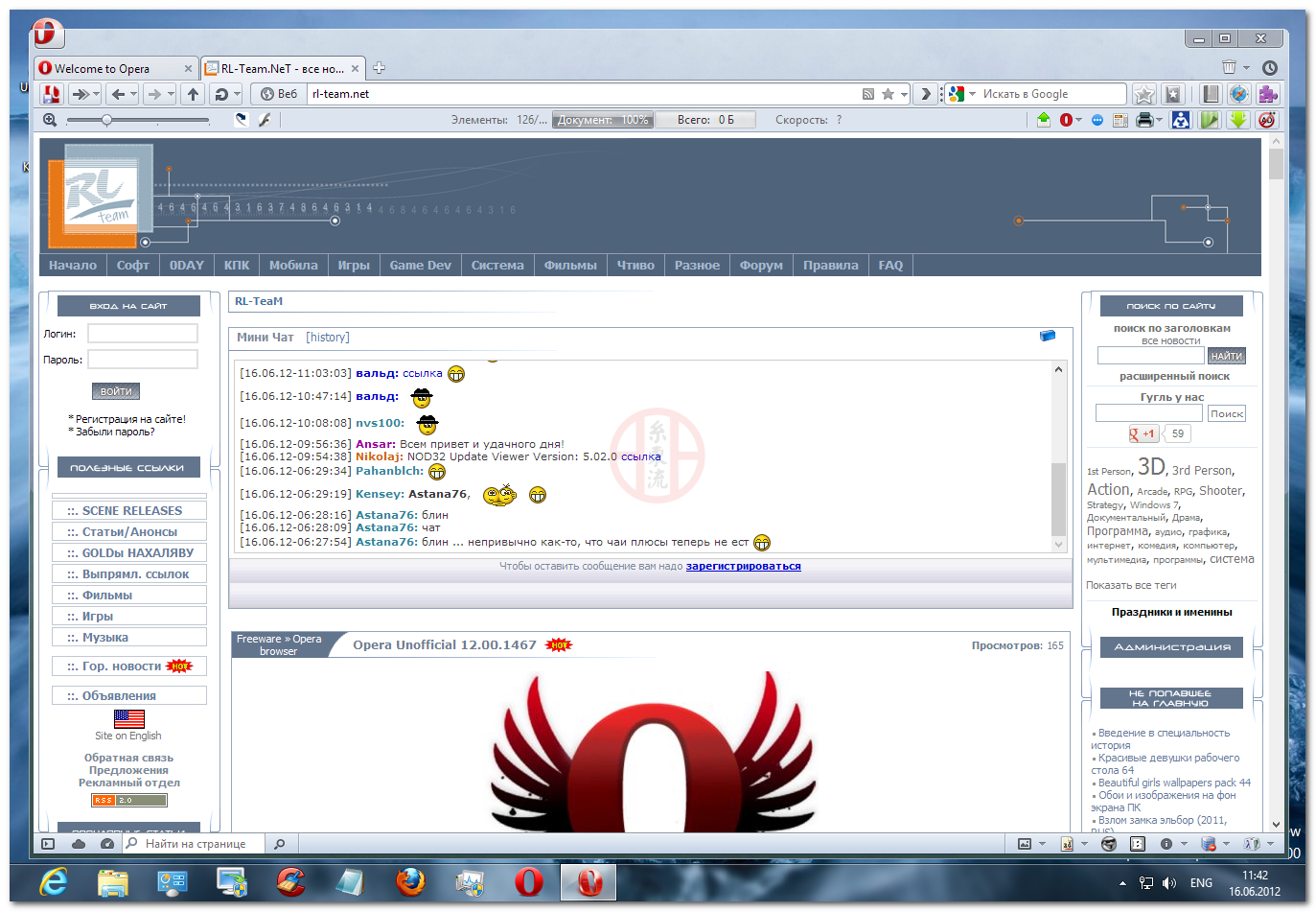Open the panel toggle icon in status bar
1316x912 pixels.
[48, 844]
